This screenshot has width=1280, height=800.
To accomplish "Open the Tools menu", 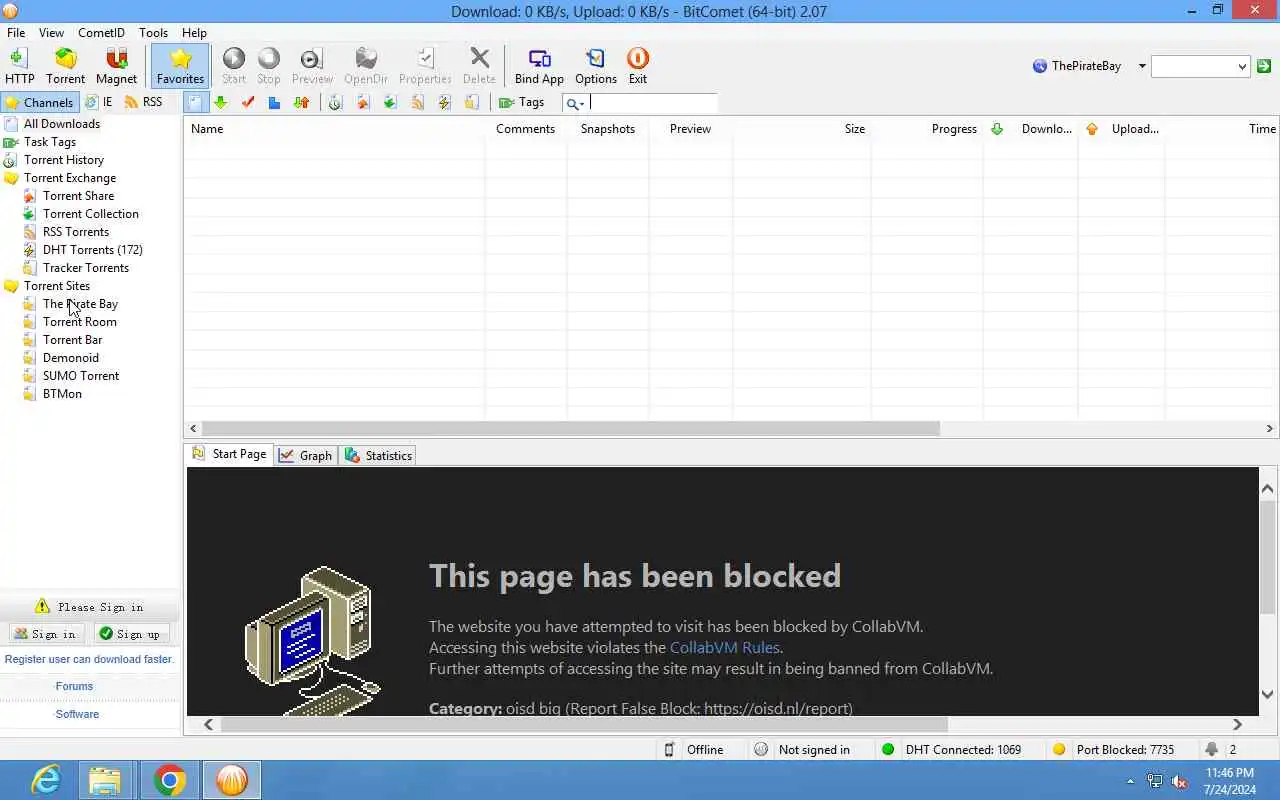I will tap(153, 33).
